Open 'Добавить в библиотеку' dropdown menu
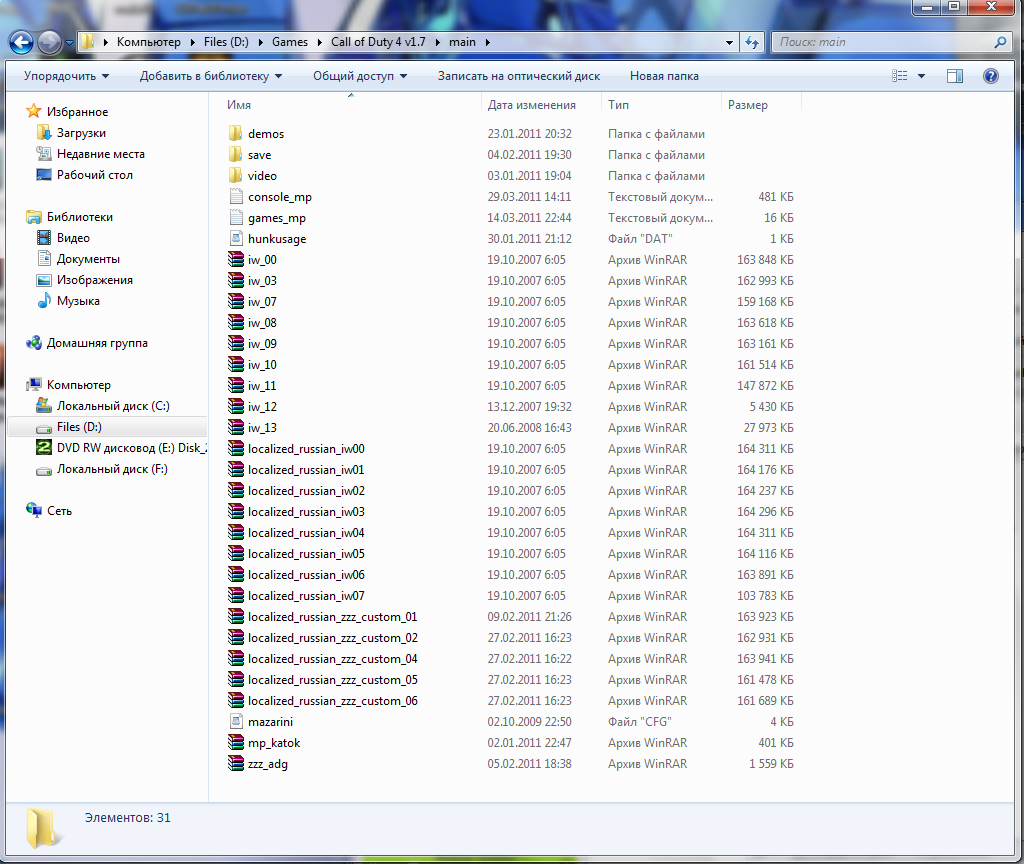This screenshot has height=864, width=1024. pos(211,76)
